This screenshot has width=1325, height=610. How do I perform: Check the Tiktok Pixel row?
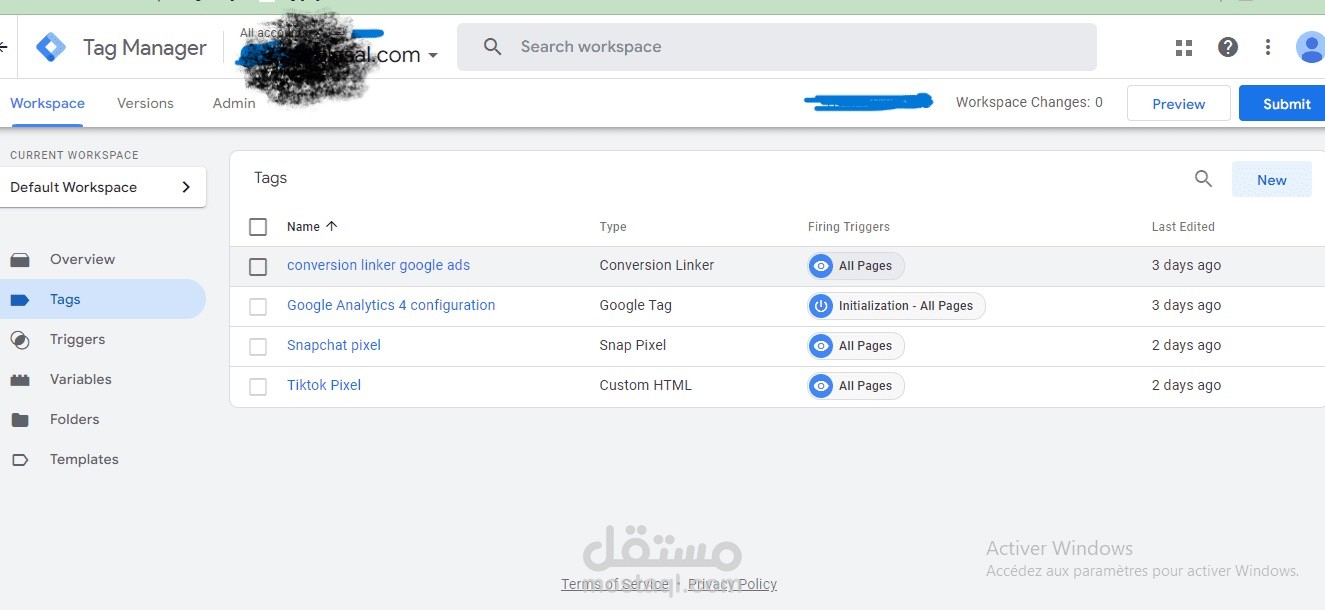tap(258, 387)
